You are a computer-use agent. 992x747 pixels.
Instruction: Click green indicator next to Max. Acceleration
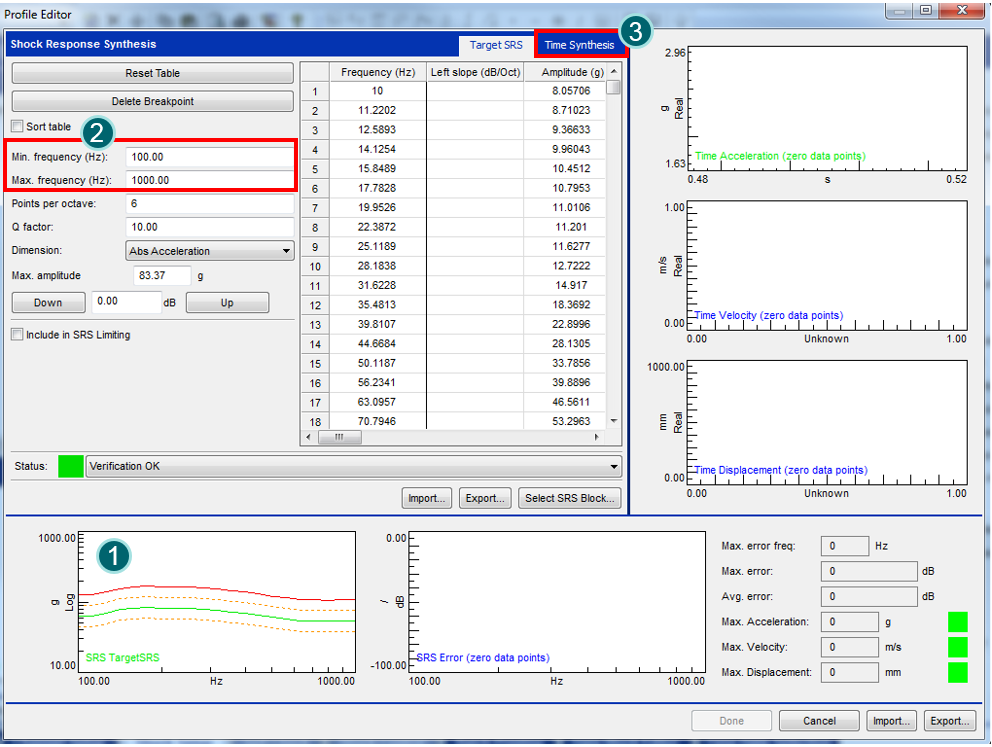(x=957, y=622)
